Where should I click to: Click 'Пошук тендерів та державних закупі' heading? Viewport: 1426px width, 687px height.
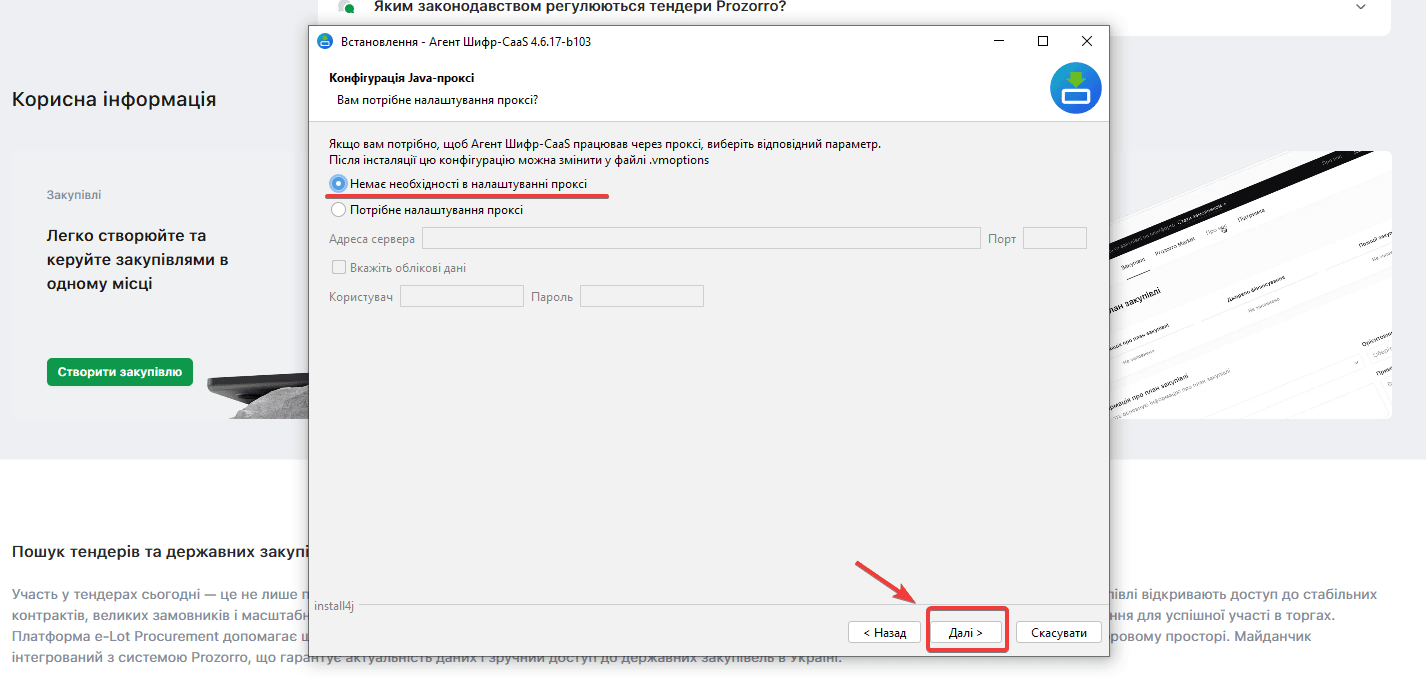(160, 551)
